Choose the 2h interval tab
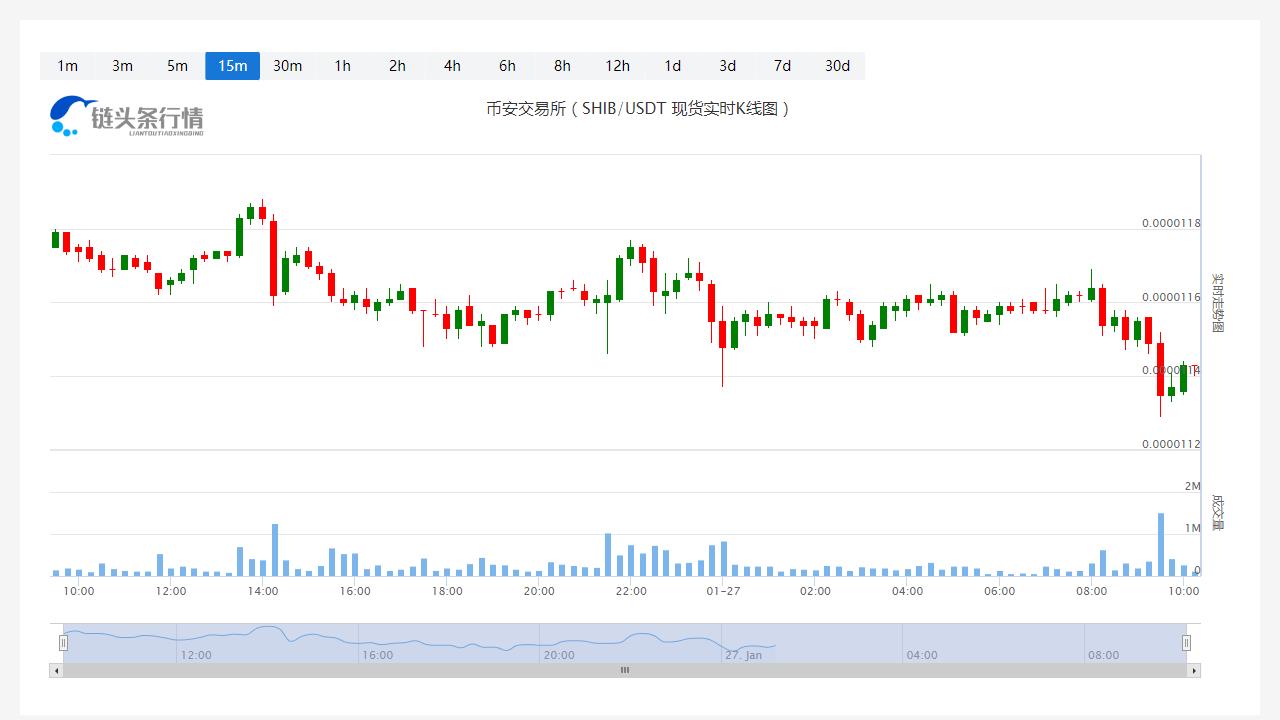1280x720 pixels. (397, 66)
